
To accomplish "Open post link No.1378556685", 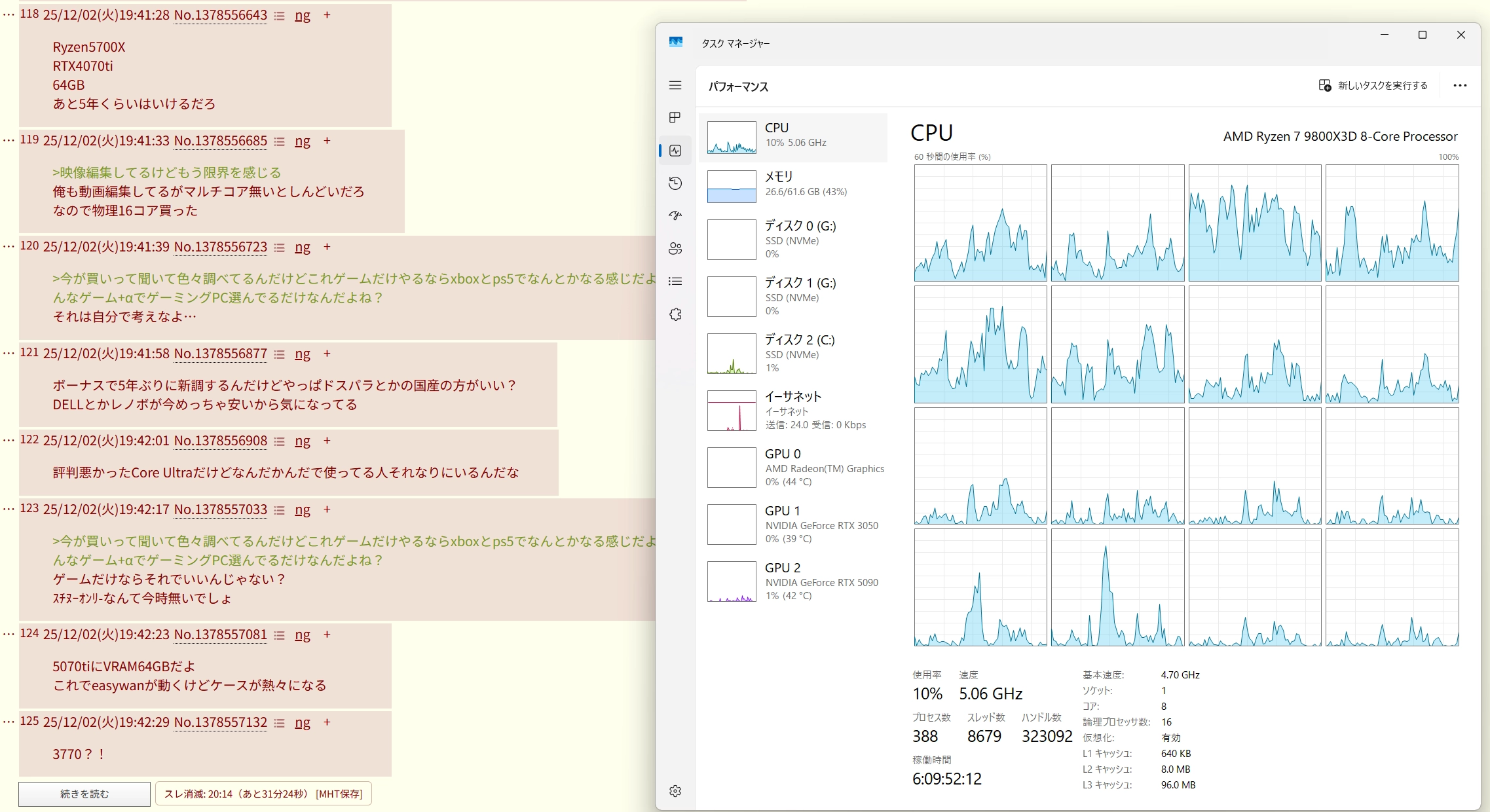I will [x=220, y=141].
